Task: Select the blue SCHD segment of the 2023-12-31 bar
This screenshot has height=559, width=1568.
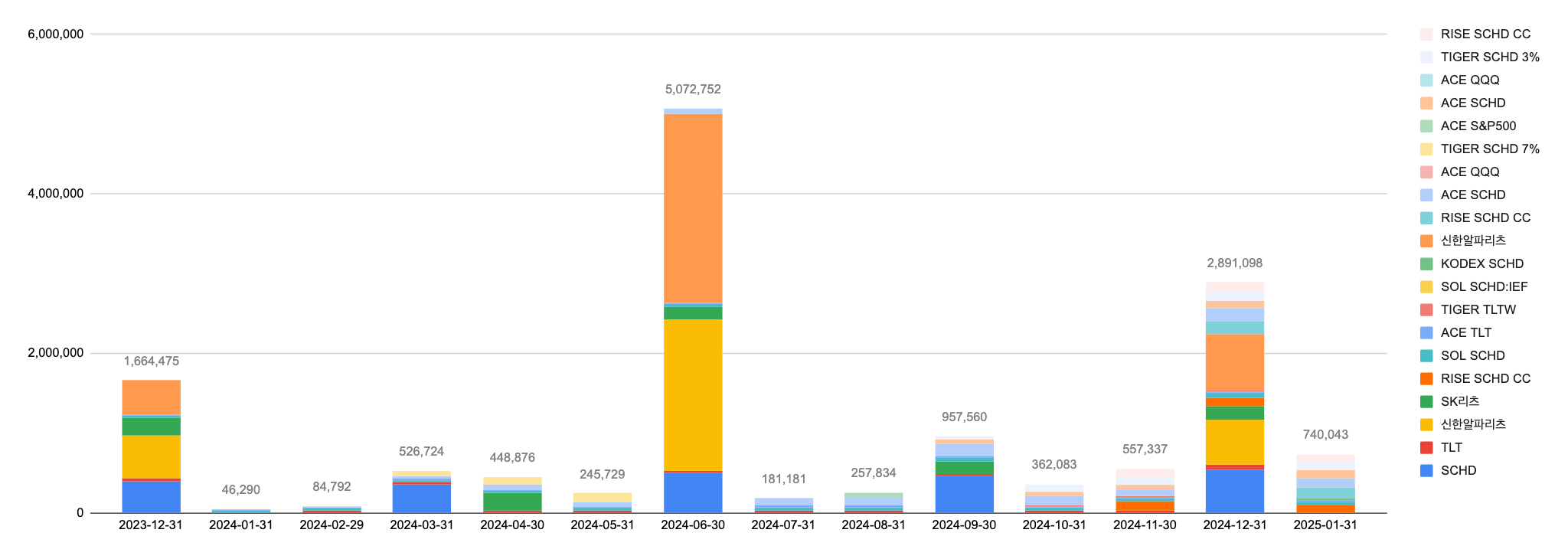Action: (x=152, y=497)
